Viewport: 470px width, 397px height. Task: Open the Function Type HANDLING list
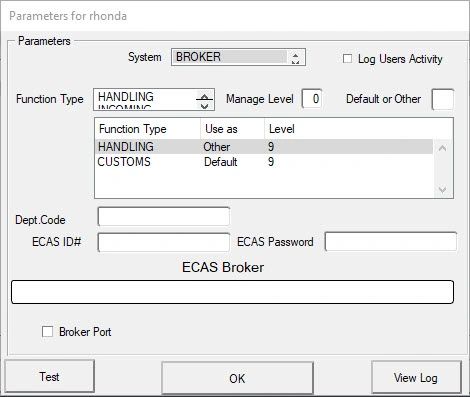(154, 99)
